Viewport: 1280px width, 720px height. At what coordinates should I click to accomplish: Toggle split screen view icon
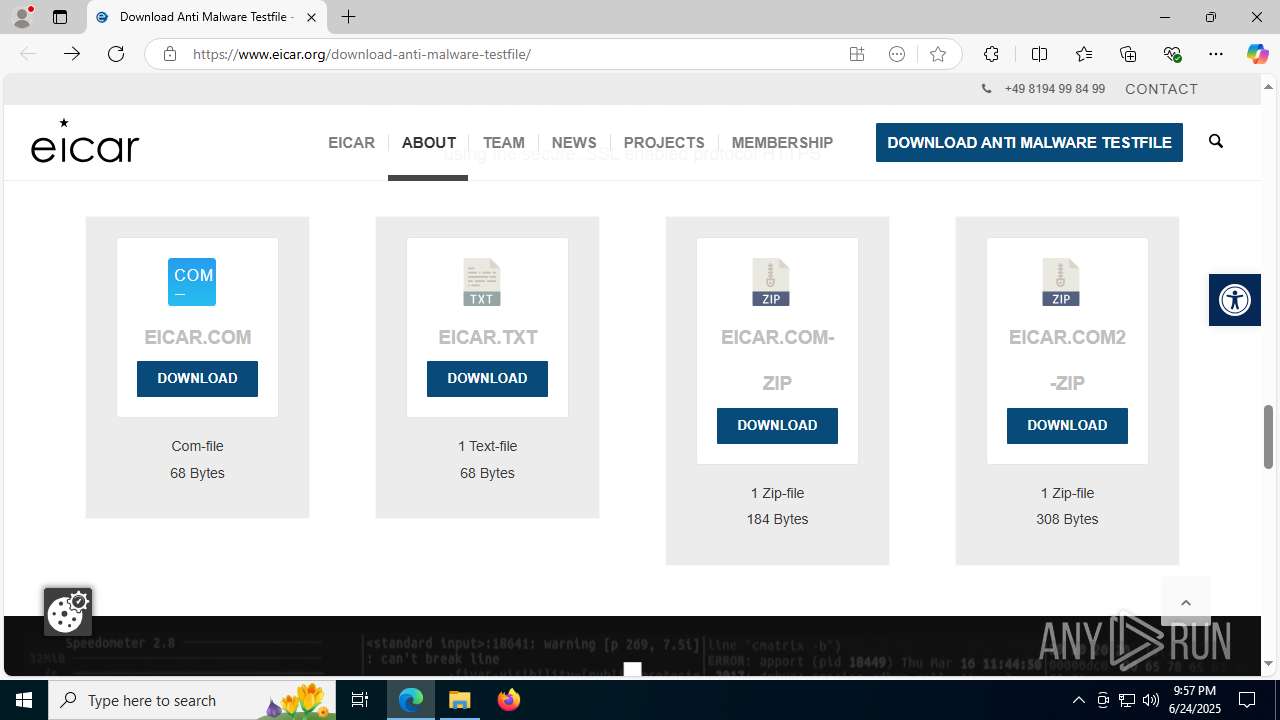[x=1039, y=54]
